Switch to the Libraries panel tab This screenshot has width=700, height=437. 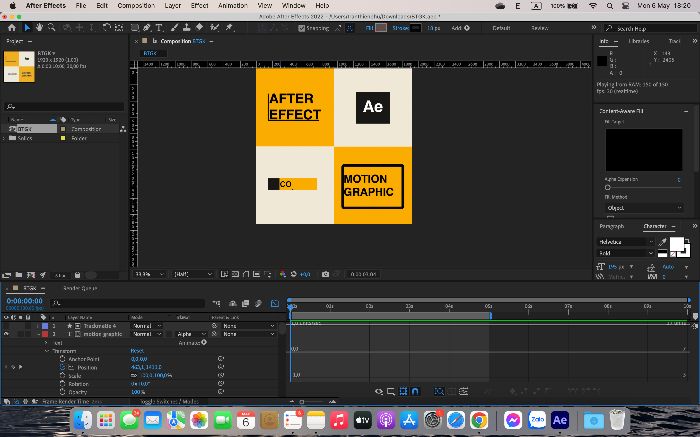click(x=639, y=41)
